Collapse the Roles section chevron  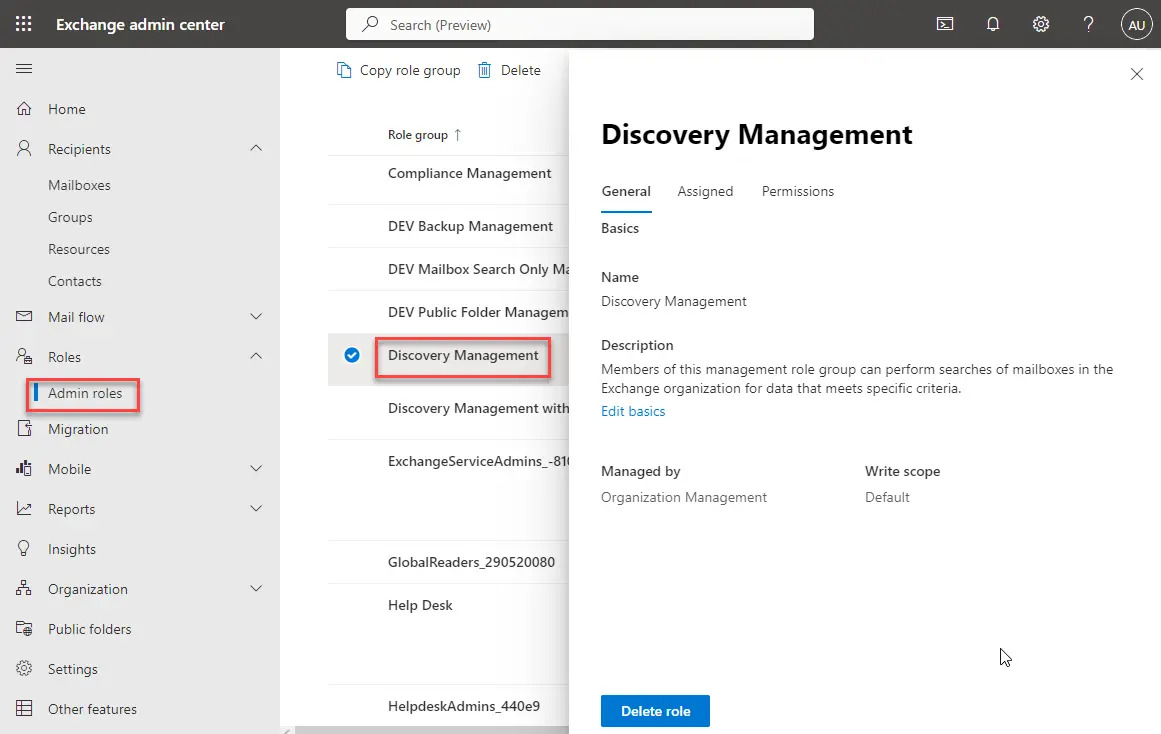click(256, 356)
